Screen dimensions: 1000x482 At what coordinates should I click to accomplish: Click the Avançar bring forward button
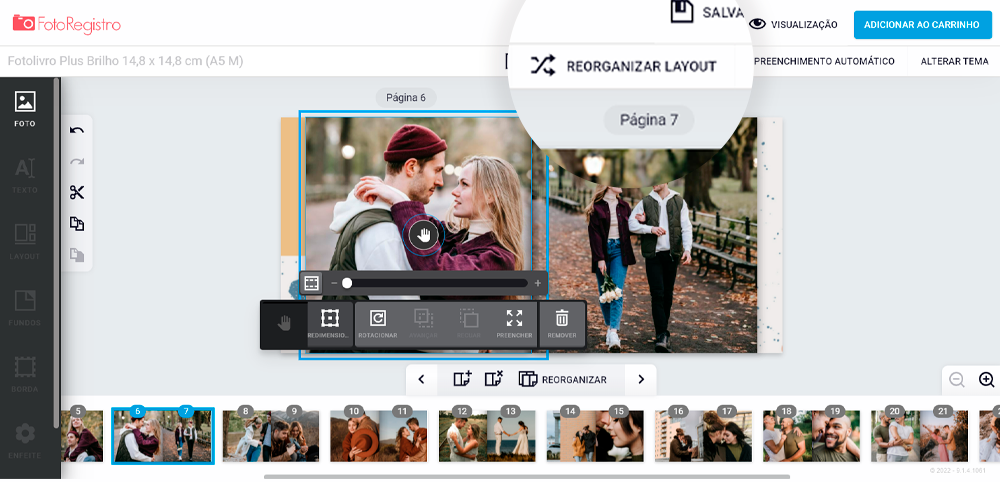tap(423, 325)
